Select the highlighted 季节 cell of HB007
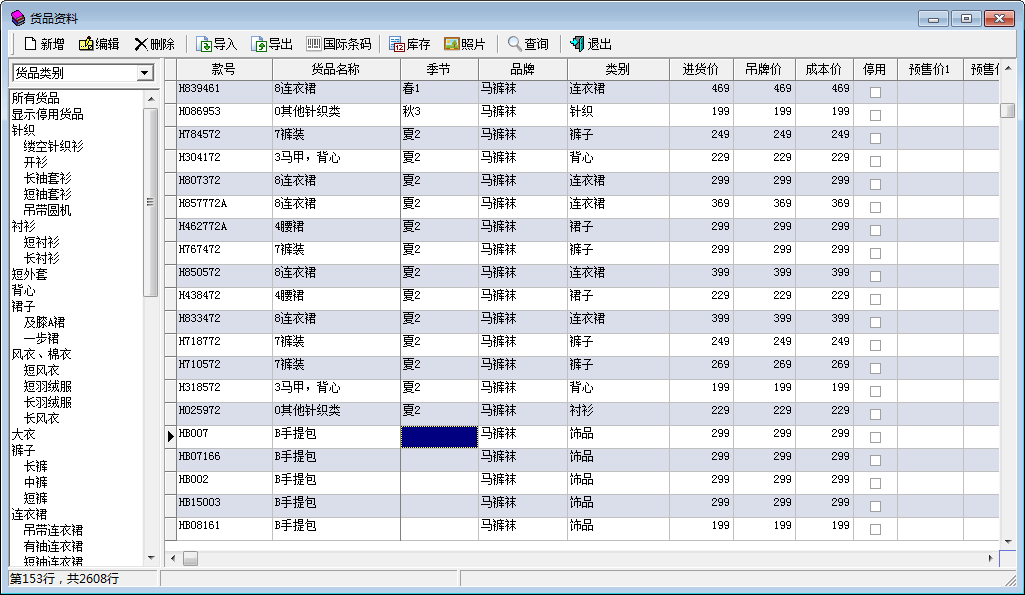This screenshot has width=1025, height=595. (439, 437)
